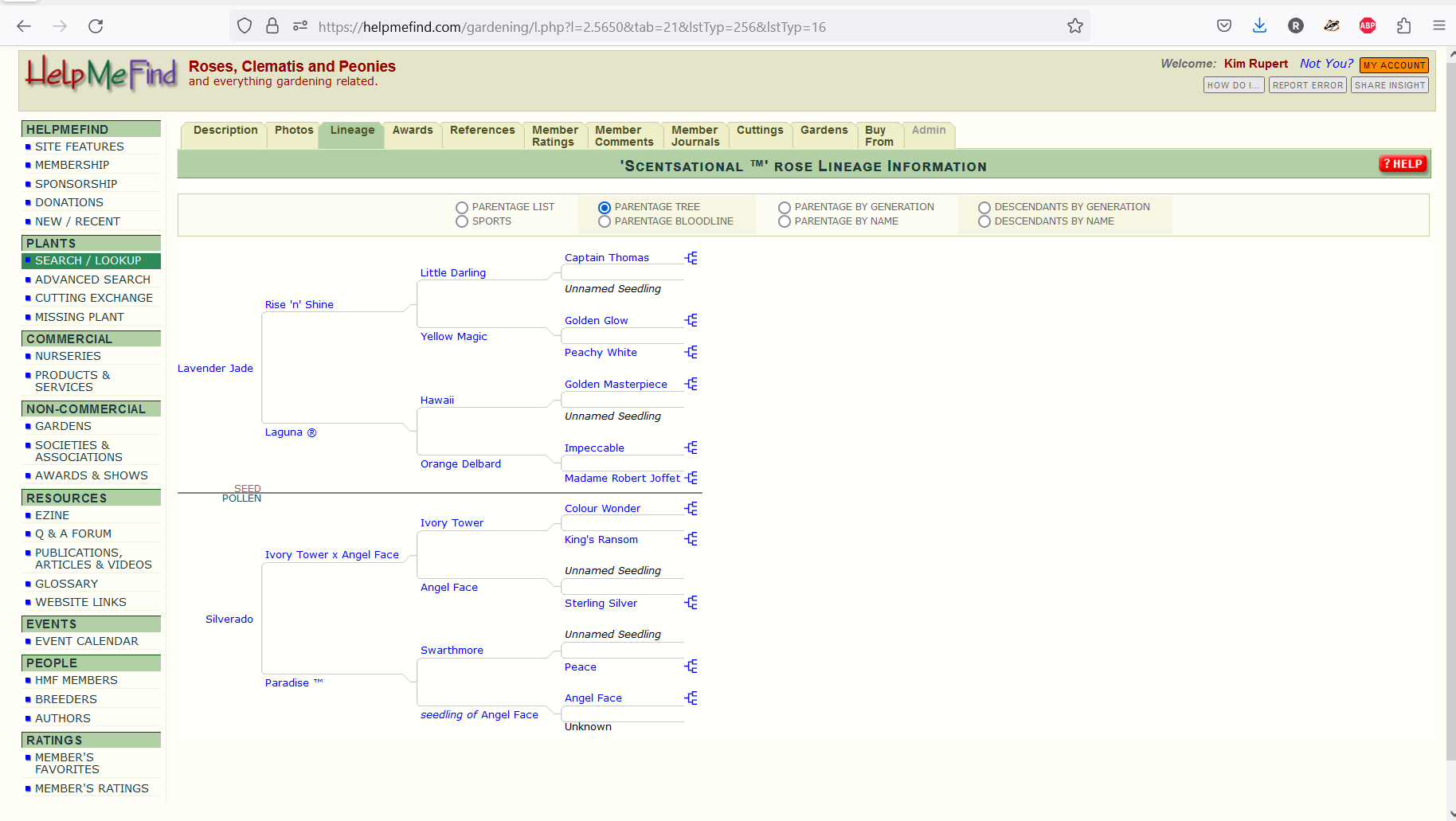The height and width of the screenshot is (821, 1456).
Task: Open Orange Delbard rose link
Action: [460, 463]
